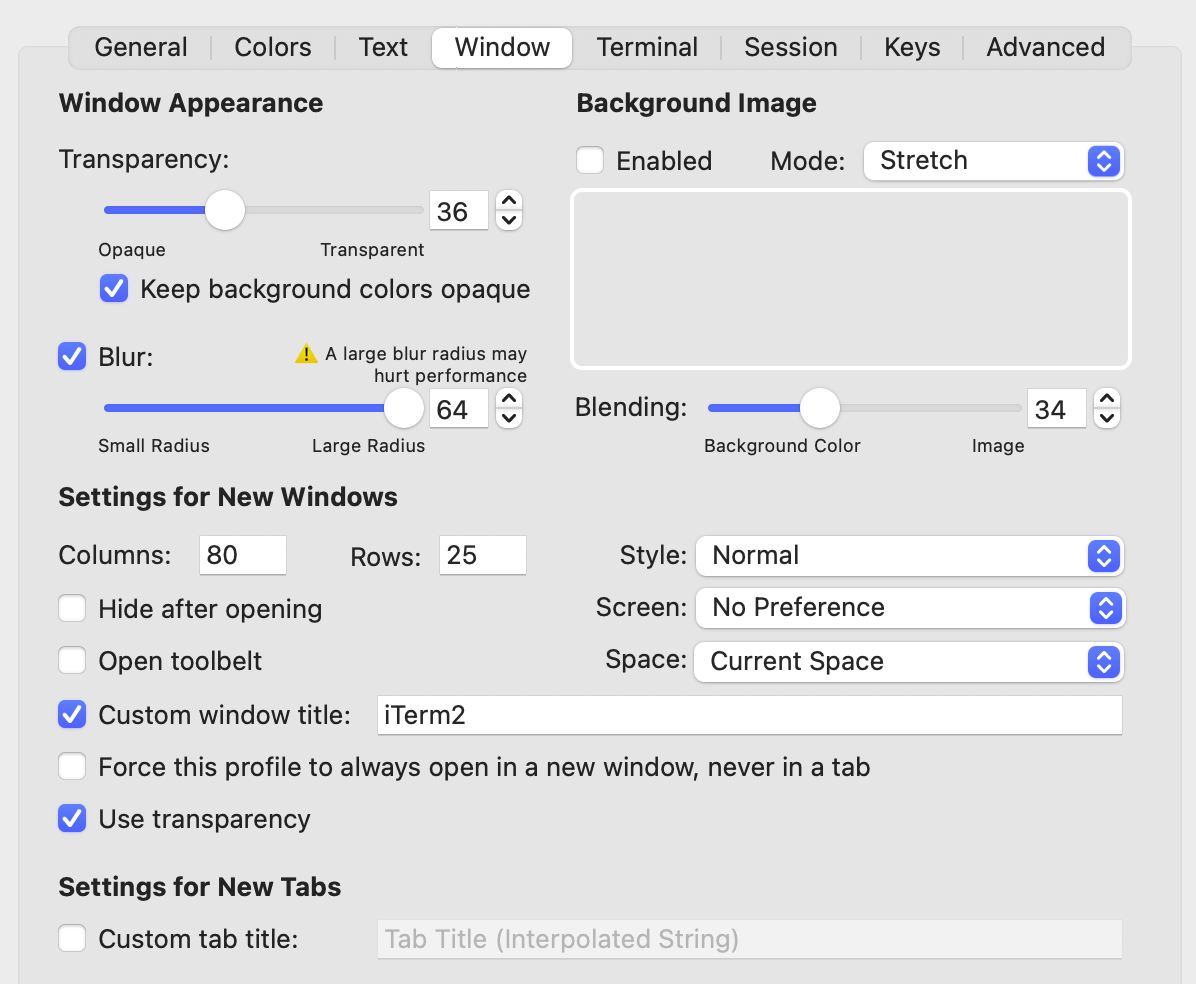The image size is (1196, 984).
Task: Turn off Use transparency
Action: click(72, 818)
